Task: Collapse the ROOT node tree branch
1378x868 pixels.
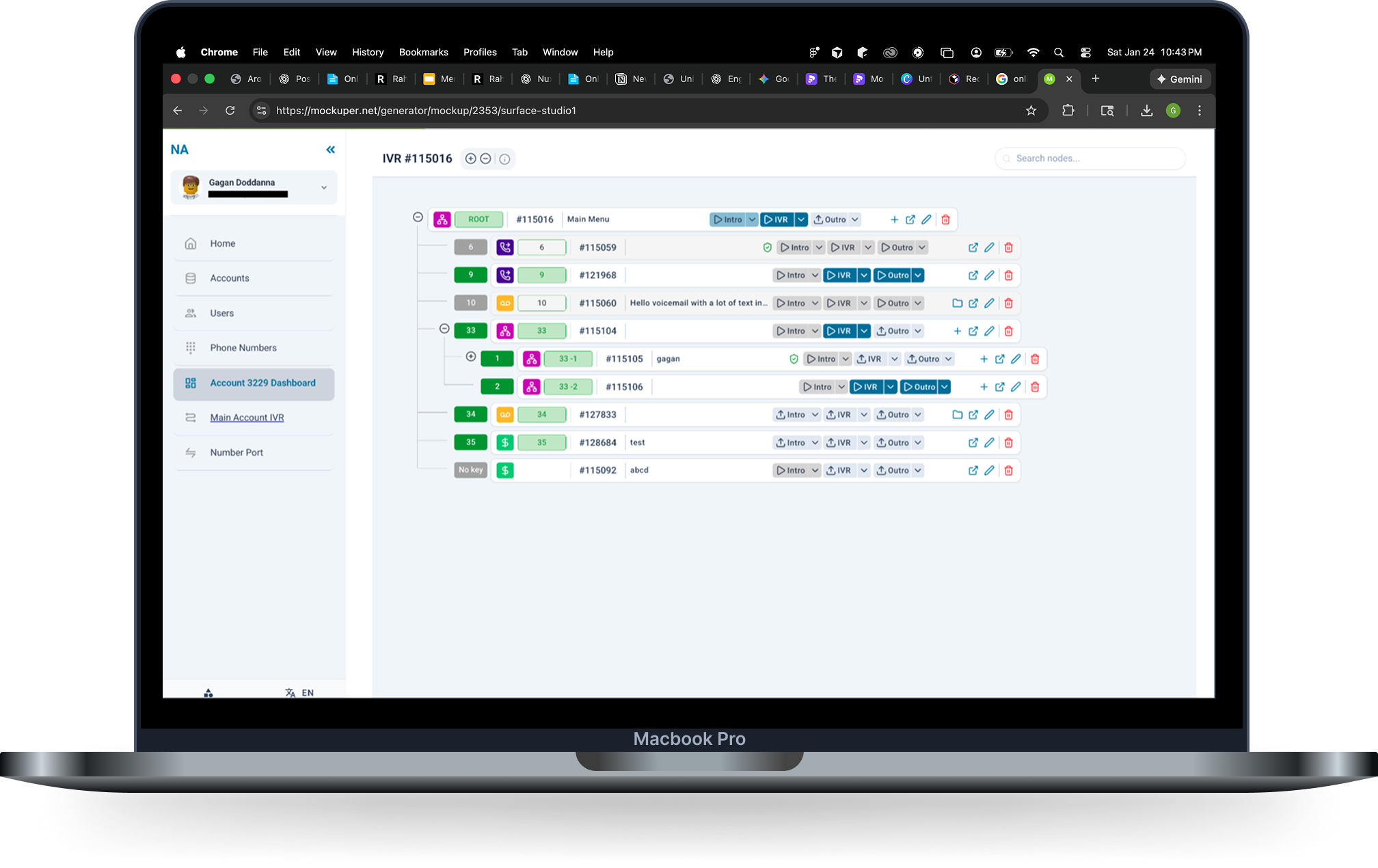Action: 418,217
